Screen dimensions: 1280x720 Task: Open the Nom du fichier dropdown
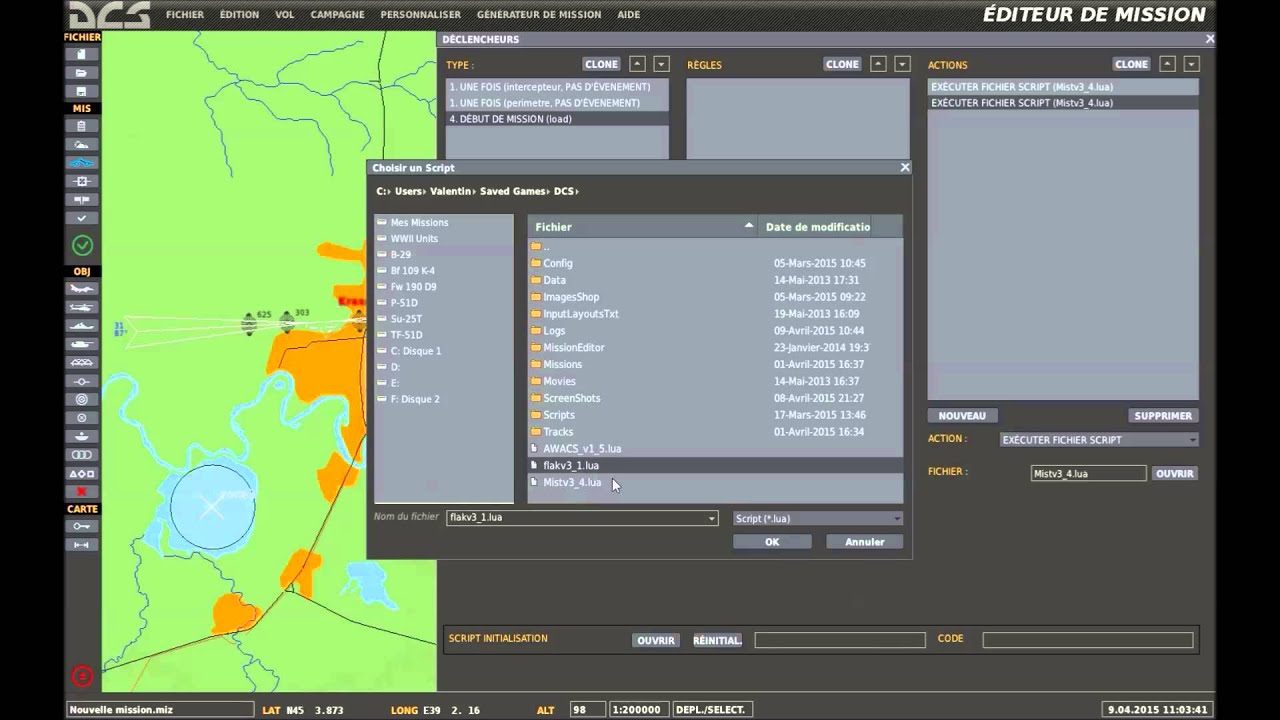click(712, 518)
